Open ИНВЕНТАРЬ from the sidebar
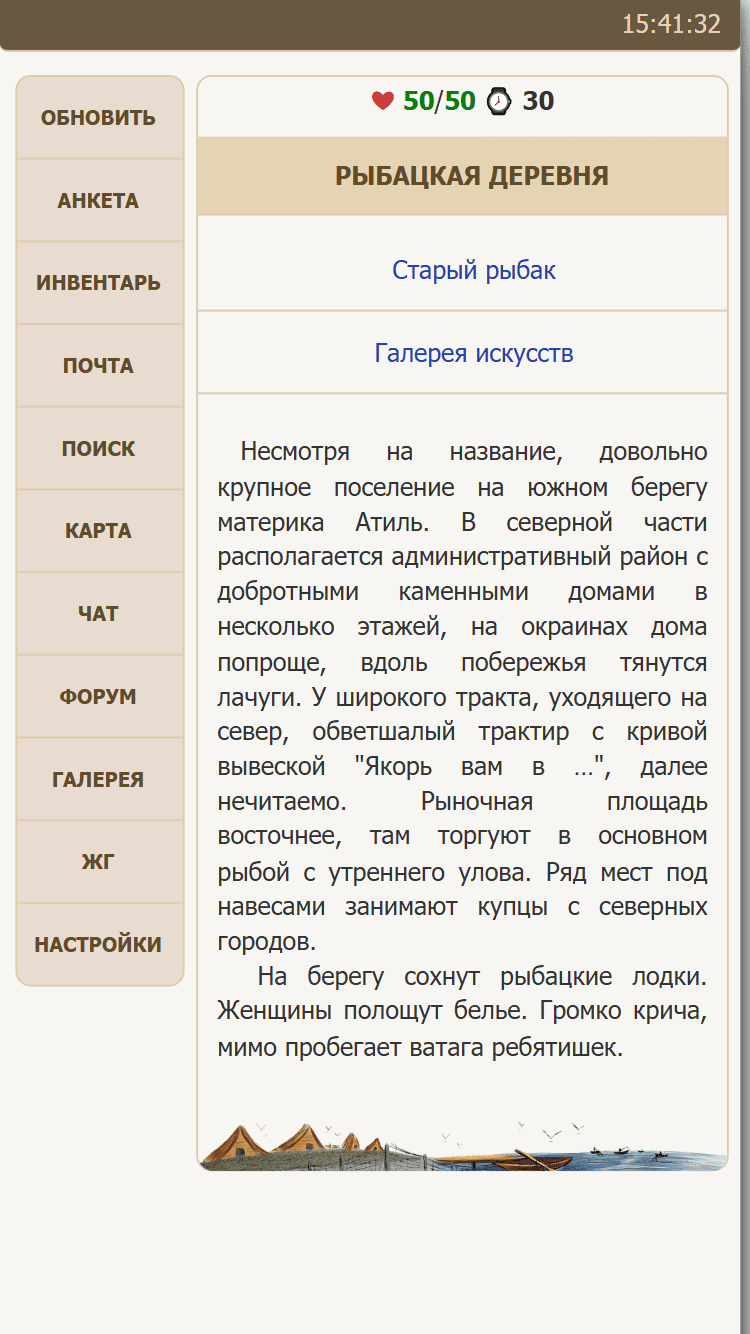 [99, 283]
